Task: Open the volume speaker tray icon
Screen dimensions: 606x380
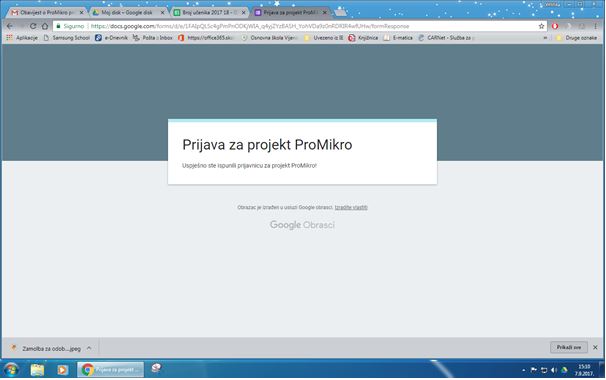Action: tap(554, 370)
